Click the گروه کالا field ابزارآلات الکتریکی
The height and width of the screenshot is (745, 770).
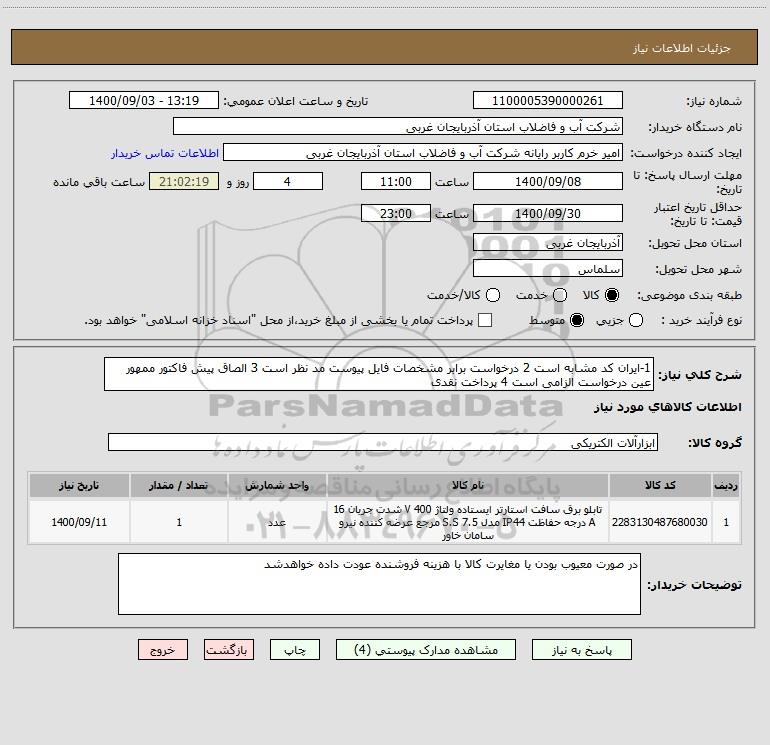coord(383,442)
